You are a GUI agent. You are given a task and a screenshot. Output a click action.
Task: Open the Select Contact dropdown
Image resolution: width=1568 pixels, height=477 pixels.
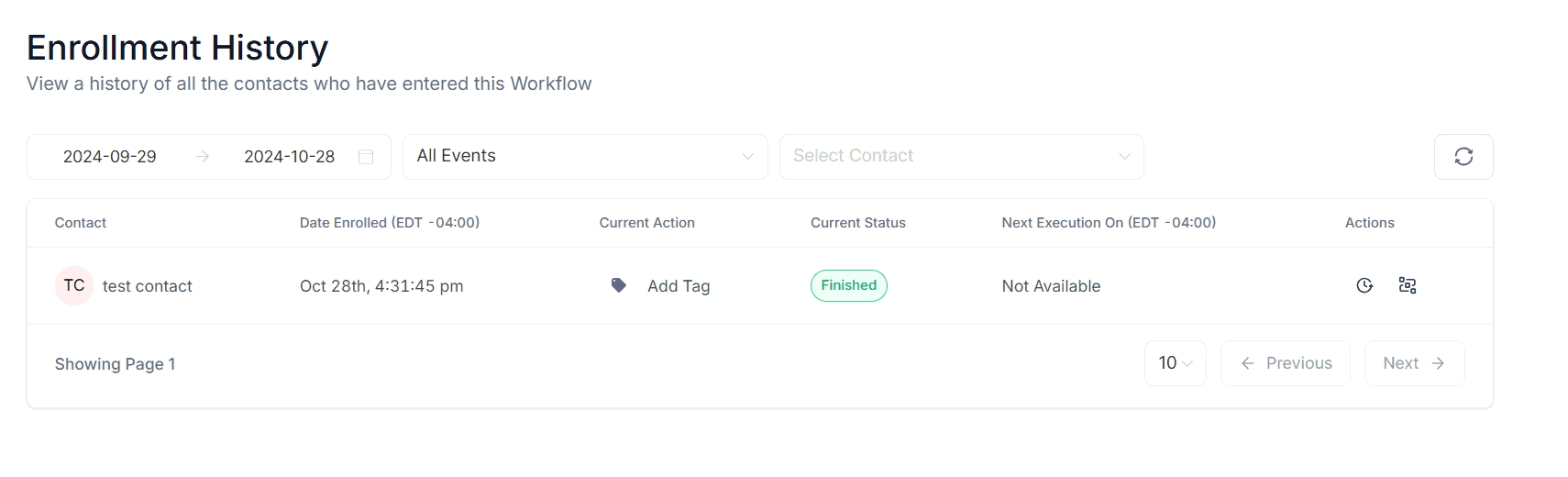[x=961, y=157]
